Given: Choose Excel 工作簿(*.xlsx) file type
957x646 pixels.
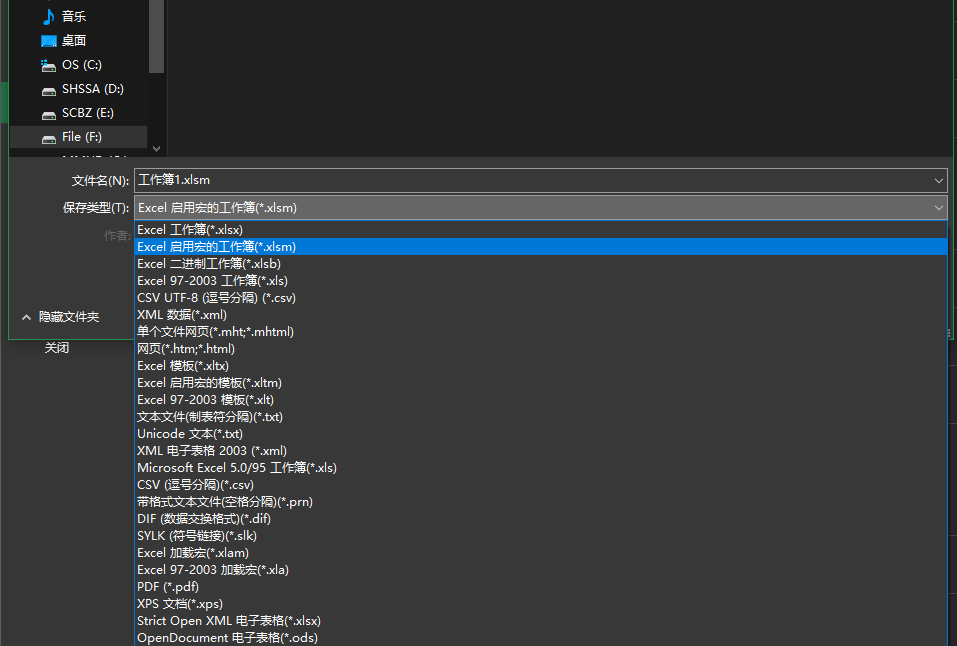Looking at the screenshot, I should tap(541, 230).
